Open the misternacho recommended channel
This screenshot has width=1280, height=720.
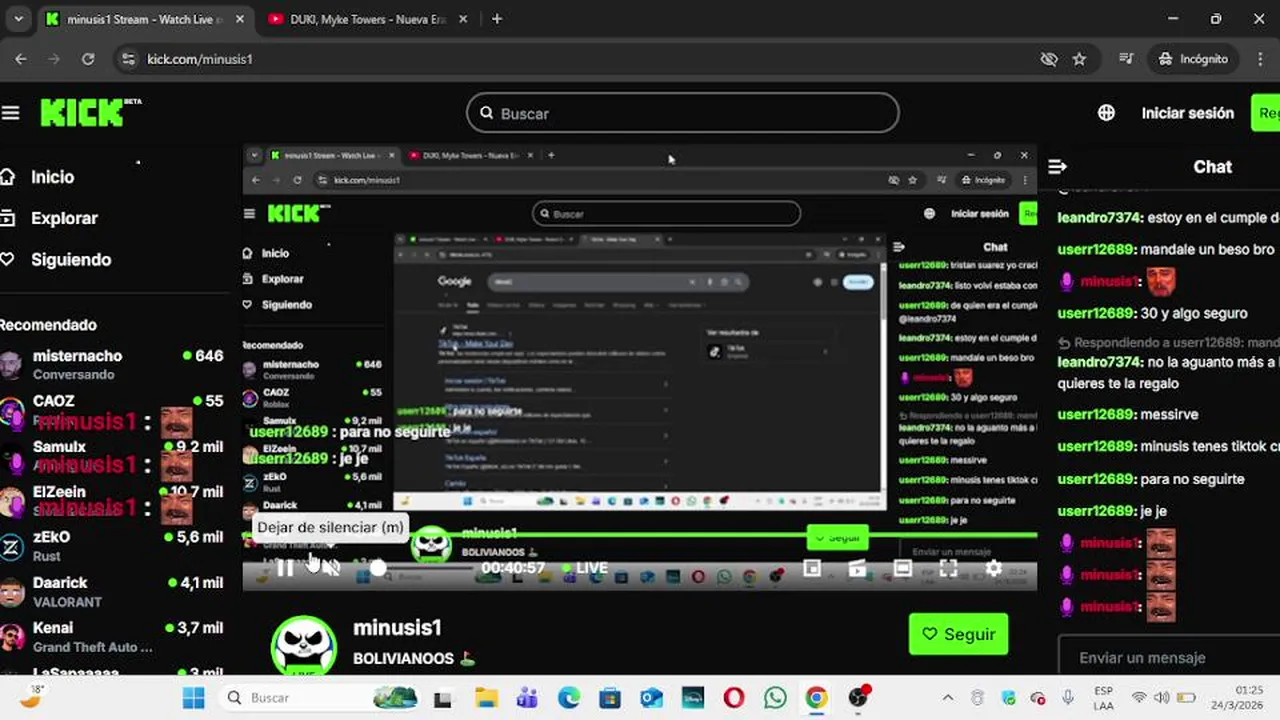tap(112, 364)
